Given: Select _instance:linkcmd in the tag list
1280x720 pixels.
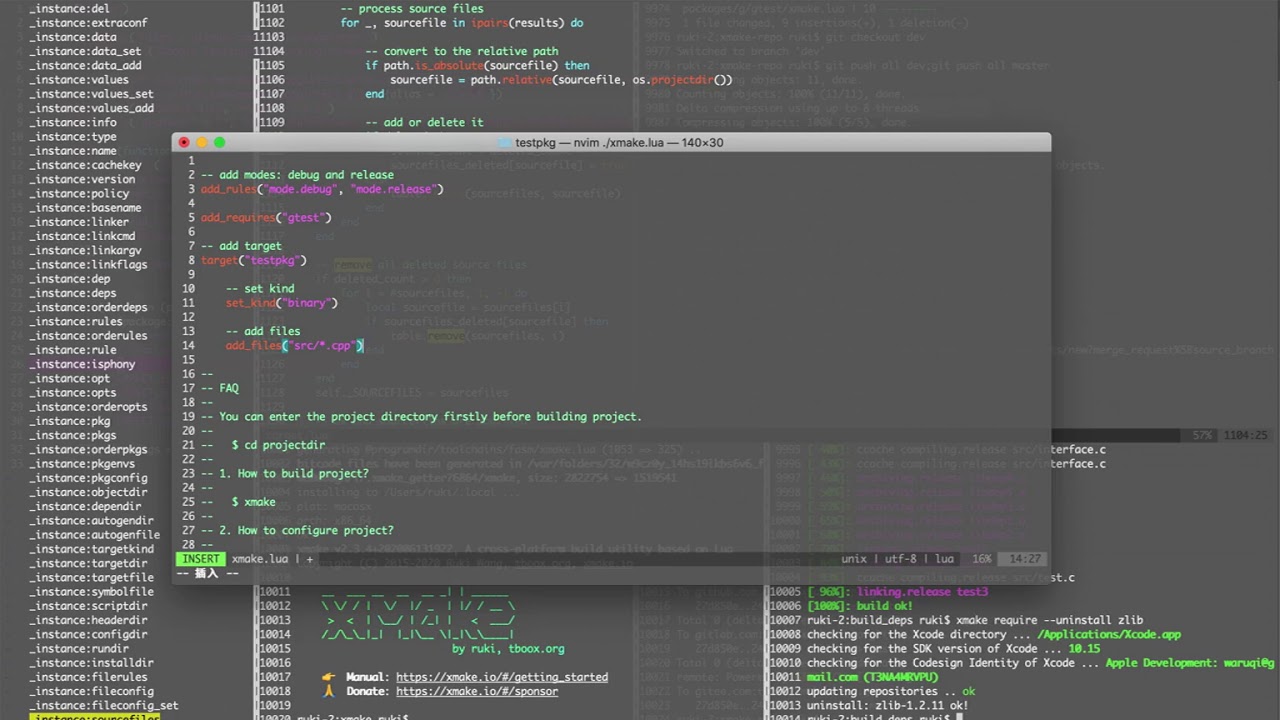Looking at the screenshot, I should coord(82,237).
